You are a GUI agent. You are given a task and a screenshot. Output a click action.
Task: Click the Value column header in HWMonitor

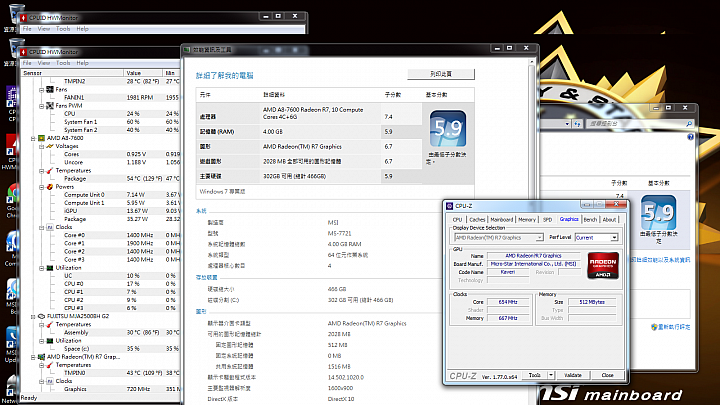[143, 73]
